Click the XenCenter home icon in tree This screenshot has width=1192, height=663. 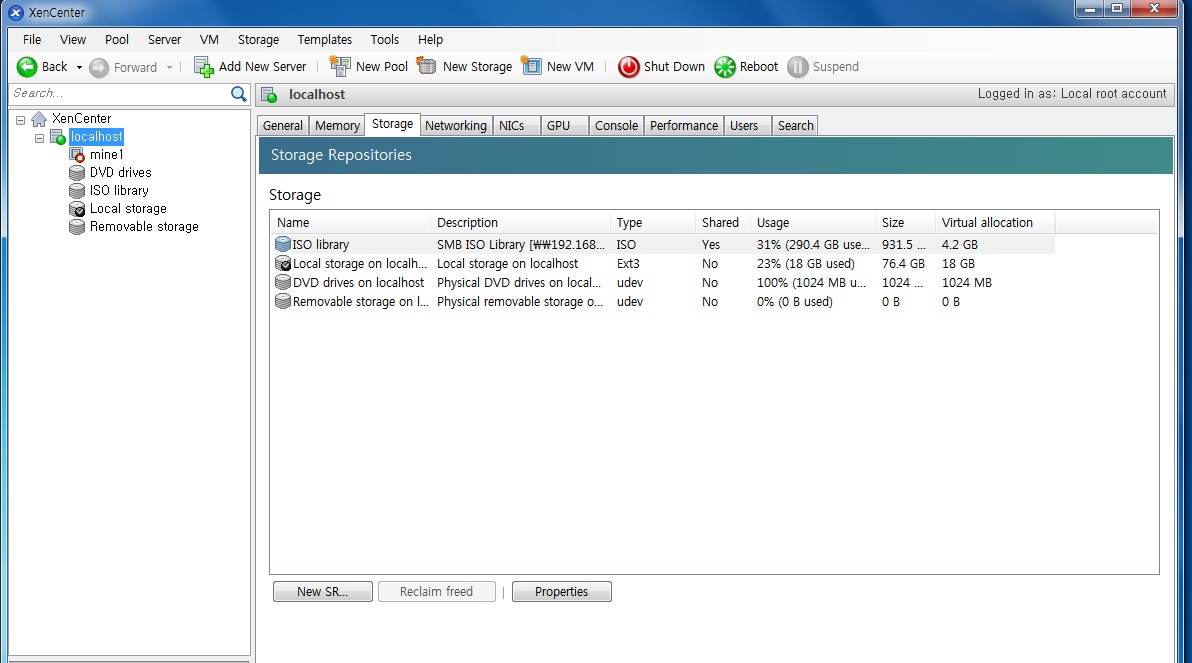(39, 119)
